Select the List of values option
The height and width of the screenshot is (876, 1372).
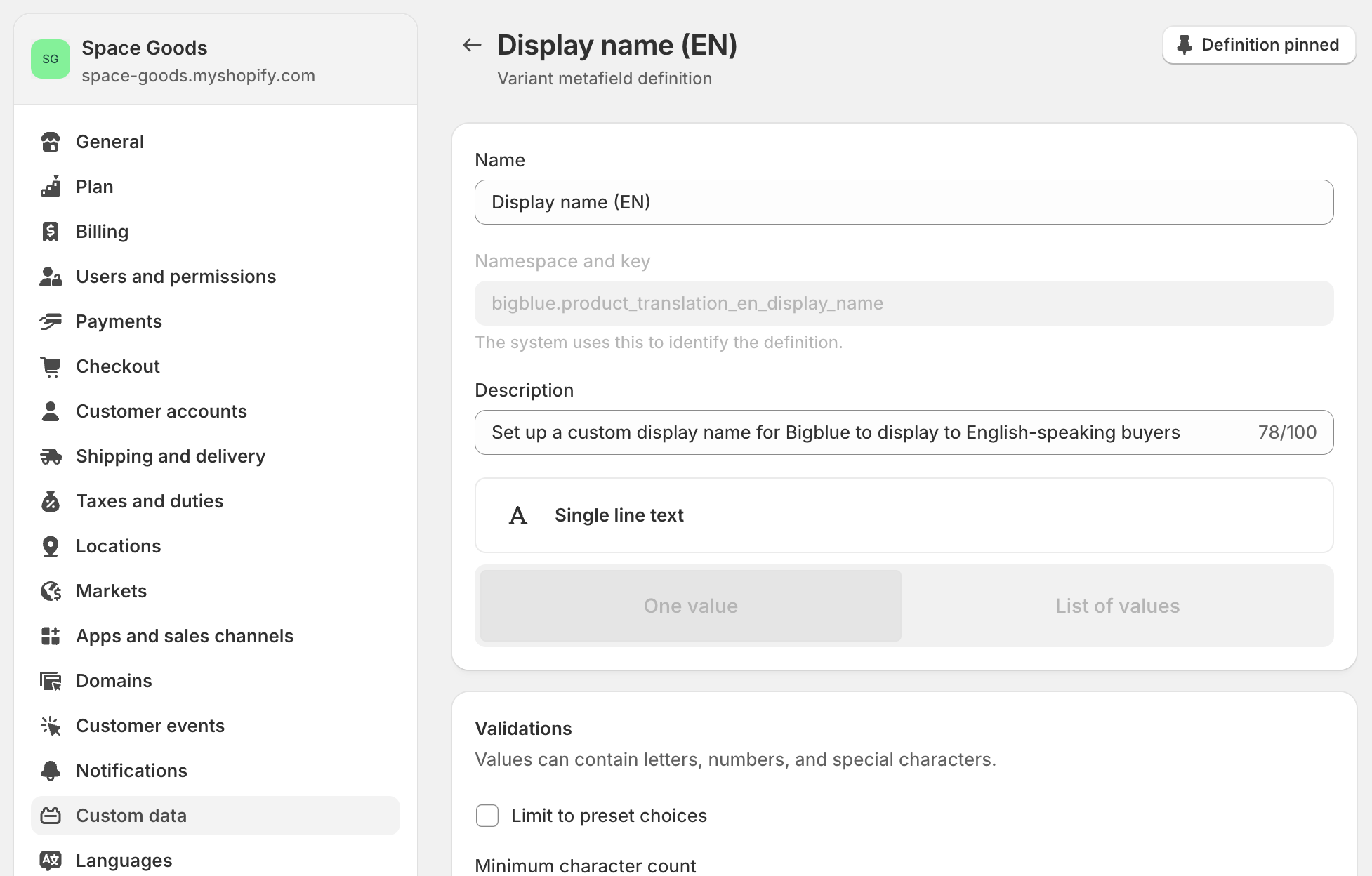pyautogui.click(x=1117, y=606)
